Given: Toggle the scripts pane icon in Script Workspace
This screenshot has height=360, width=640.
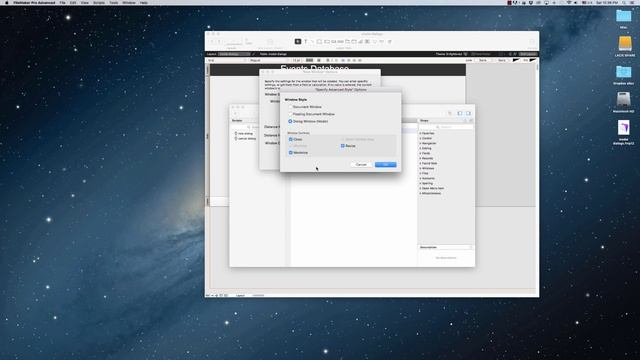Looking at the screenshot, I should 460,113.
